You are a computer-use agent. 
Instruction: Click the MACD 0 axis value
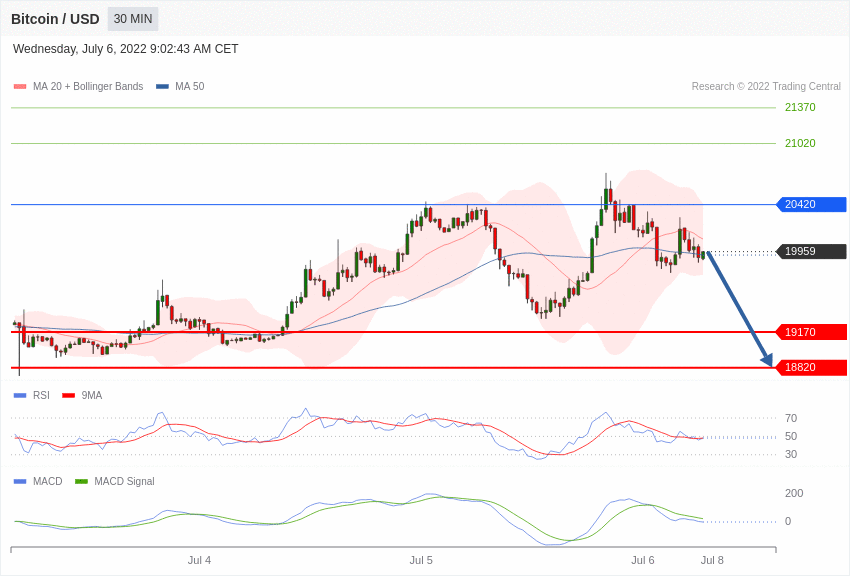click(788, 521)
